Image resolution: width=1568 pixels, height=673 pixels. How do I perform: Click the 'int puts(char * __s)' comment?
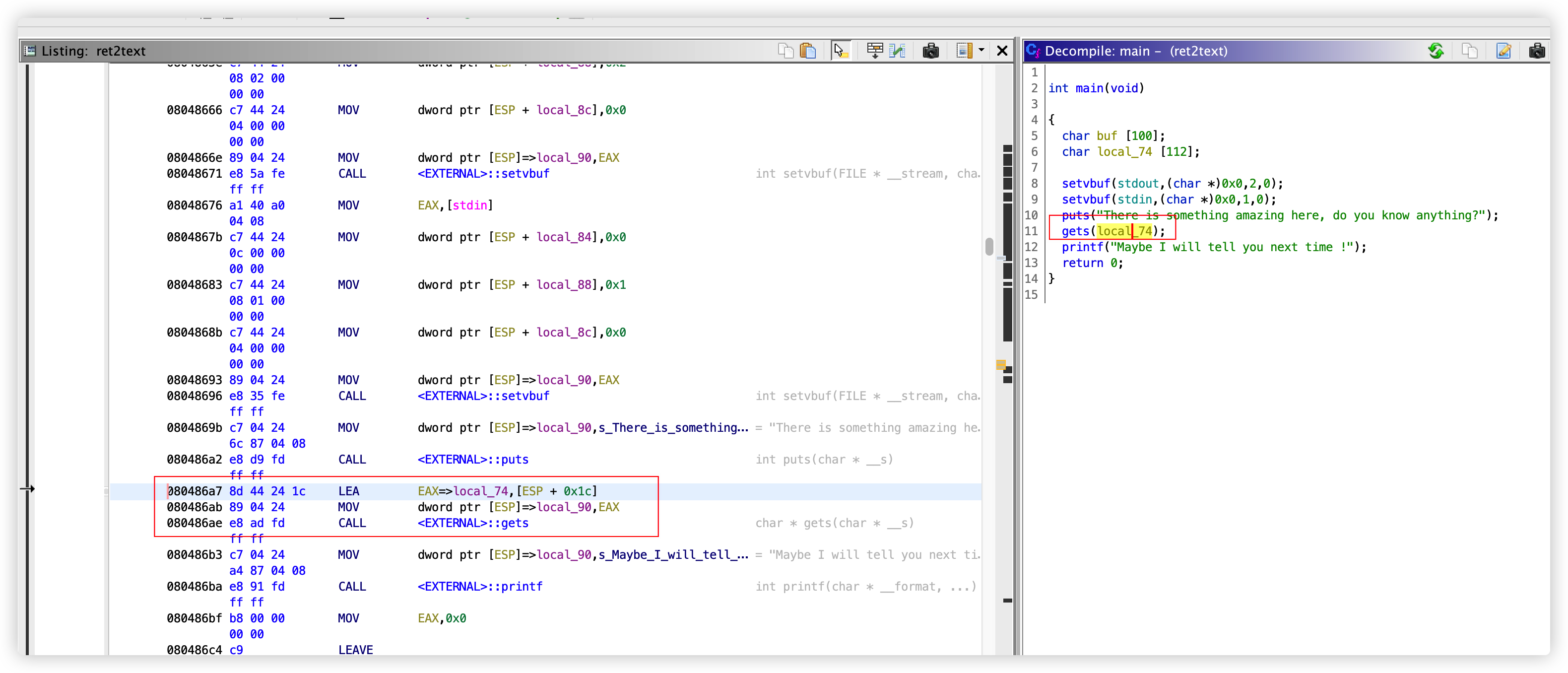pyautogui.click(x=824, y=459)
